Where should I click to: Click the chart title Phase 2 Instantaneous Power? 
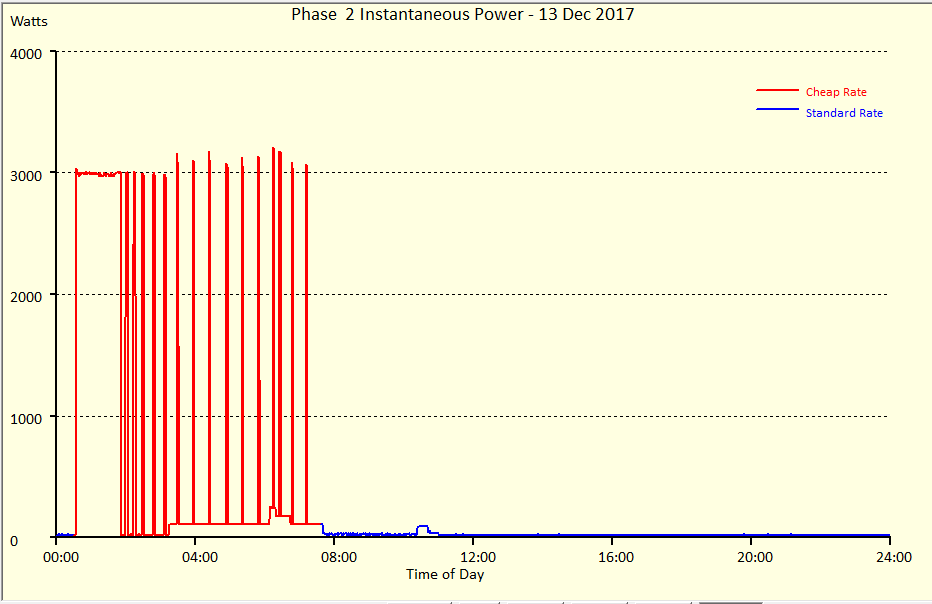point(462,14)
